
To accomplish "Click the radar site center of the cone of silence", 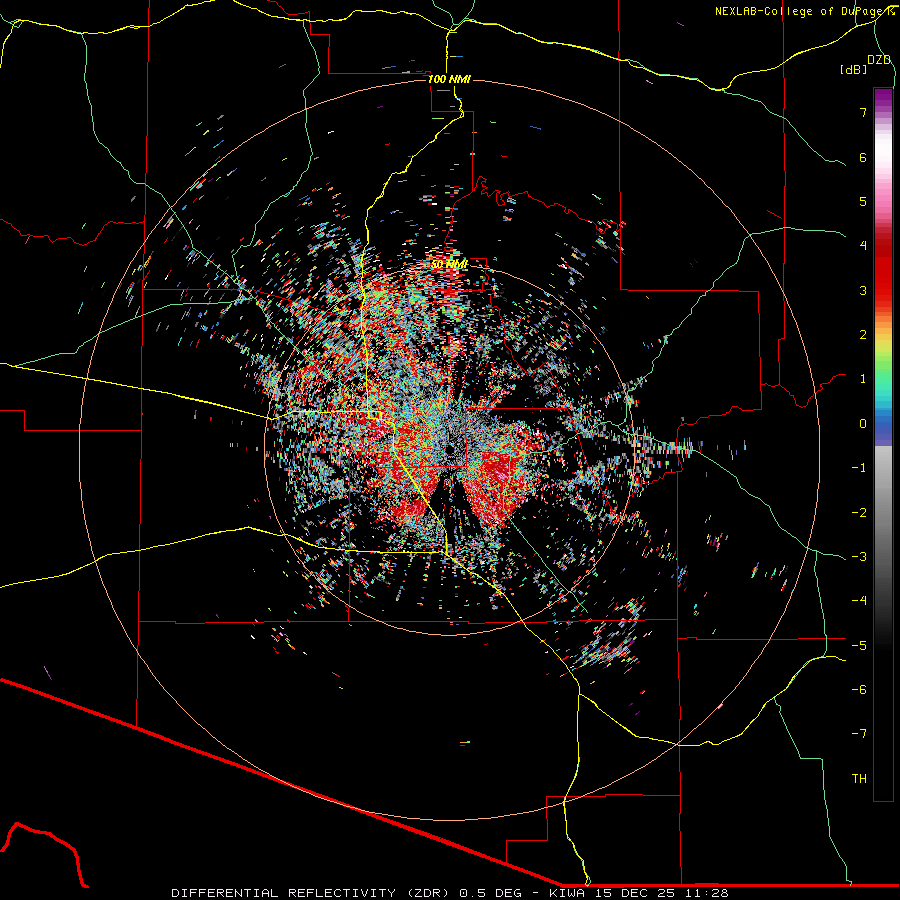I will 449,450.
